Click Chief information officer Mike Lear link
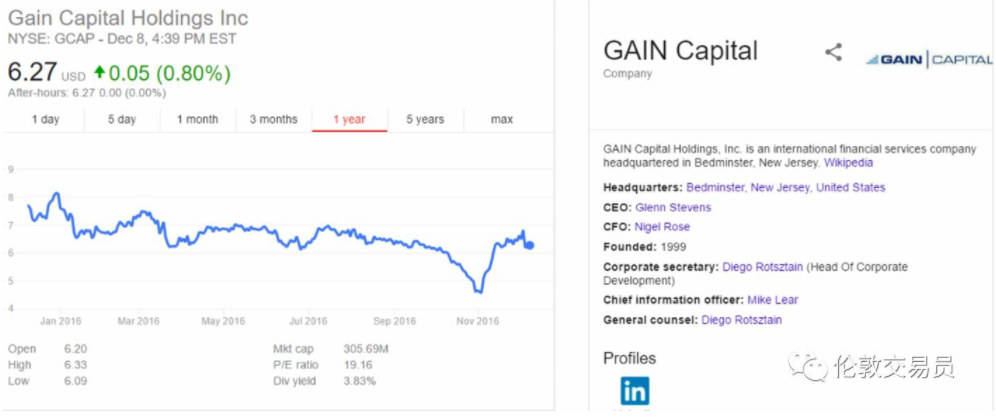 (772, 300)
